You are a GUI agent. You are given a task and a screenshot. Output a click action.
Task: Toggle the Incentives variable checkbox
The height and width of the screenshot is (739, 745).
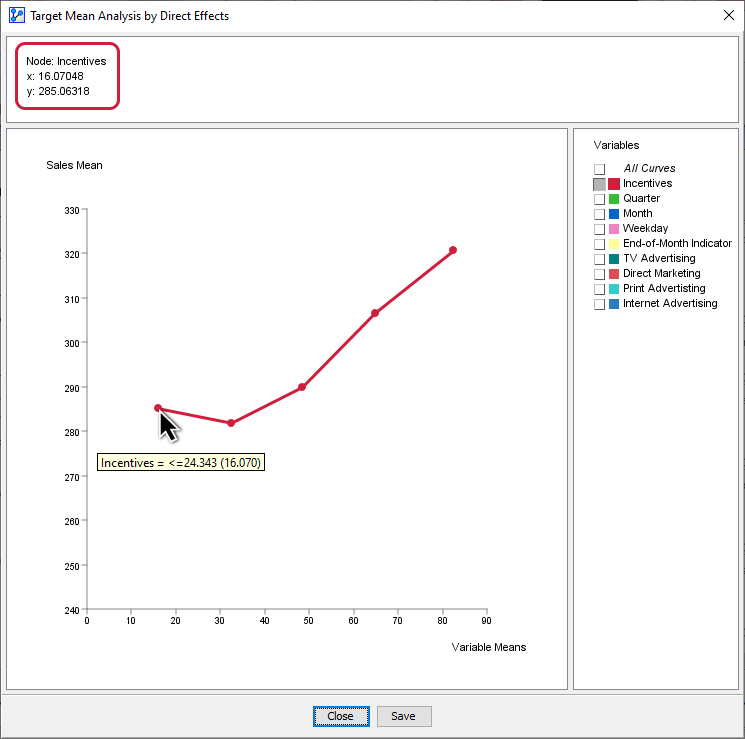599,184
